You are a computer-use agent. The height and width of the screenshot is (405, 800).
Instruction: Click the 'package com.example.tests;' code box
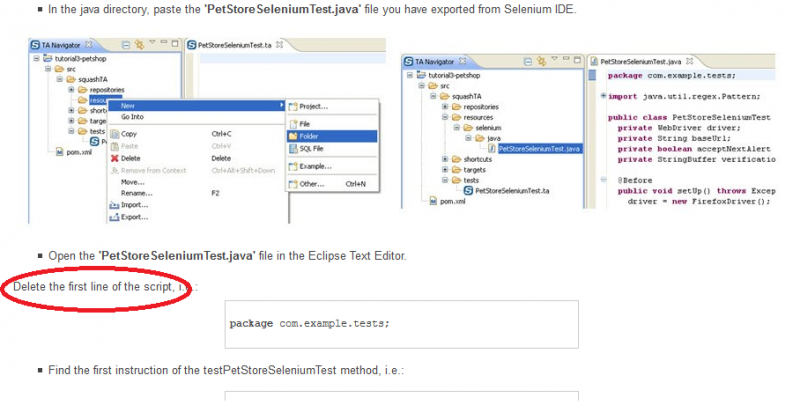[402, 323]
